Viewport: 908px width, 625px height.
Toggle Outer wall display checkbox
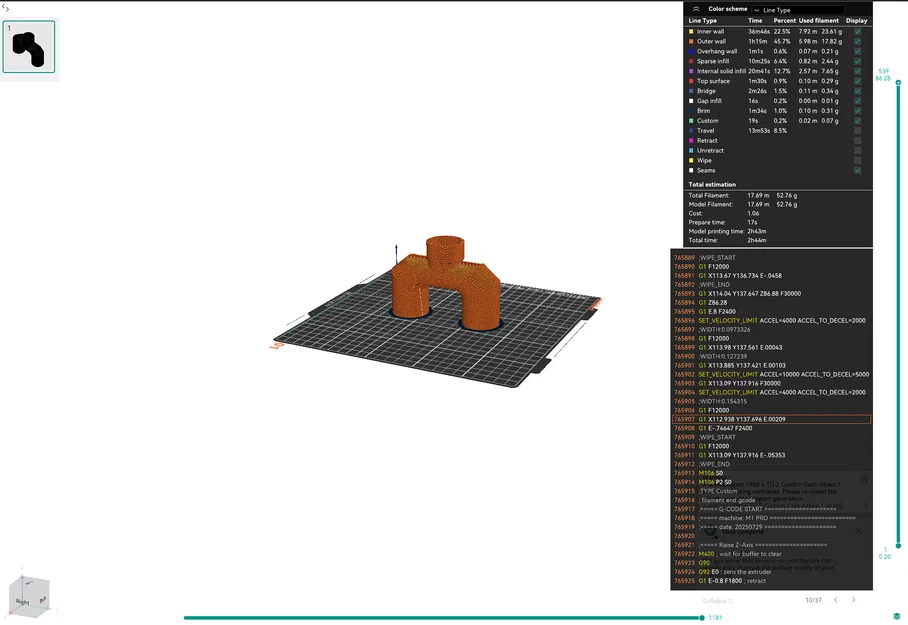click(858, 41)
